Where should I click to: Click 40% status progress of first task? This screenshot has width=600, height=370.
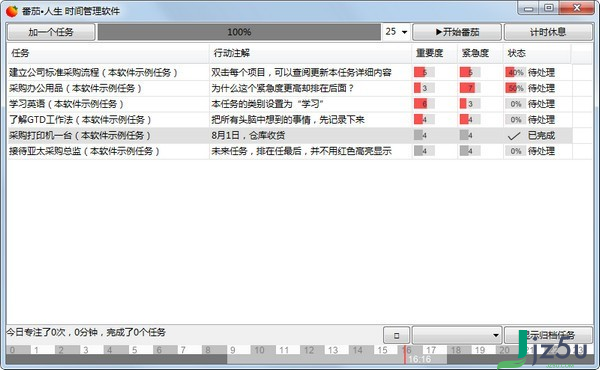(x=515, y=72)
